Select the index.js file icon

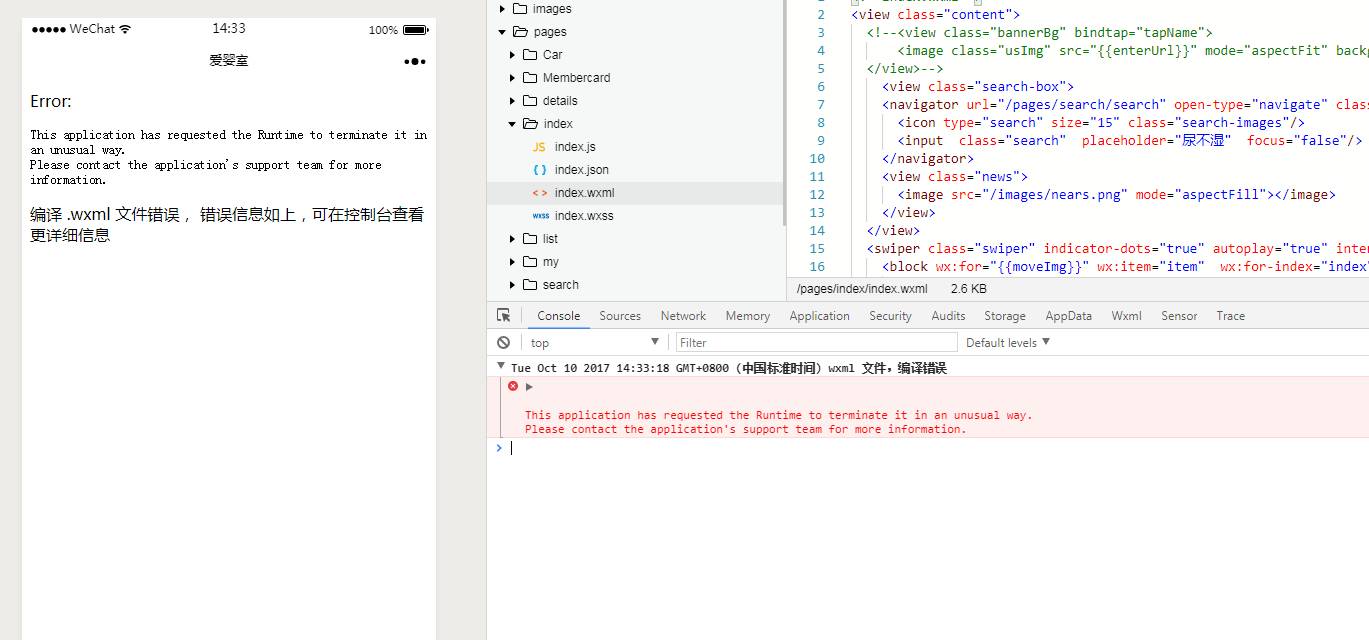click(x=539, y=147)
